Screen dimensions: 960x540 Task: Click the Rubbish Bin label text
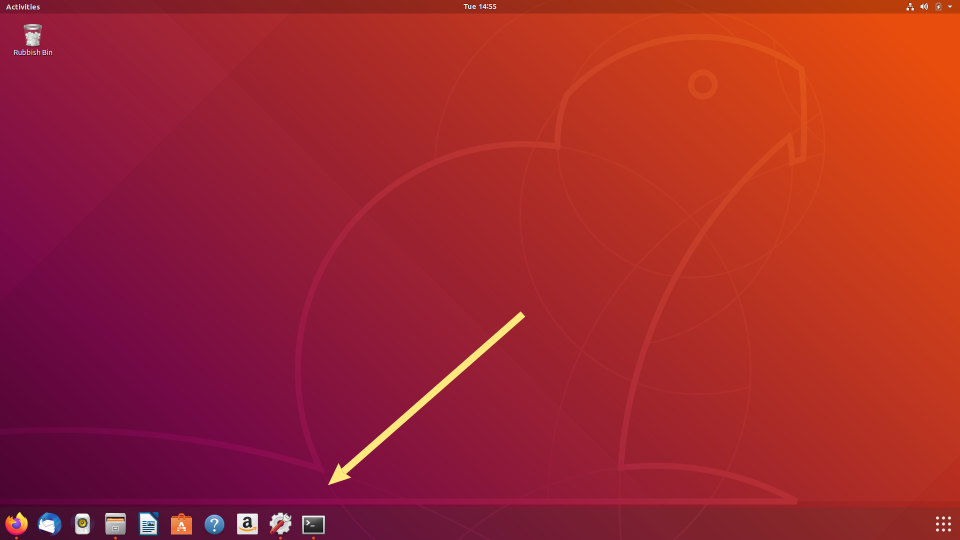point(33,53)
